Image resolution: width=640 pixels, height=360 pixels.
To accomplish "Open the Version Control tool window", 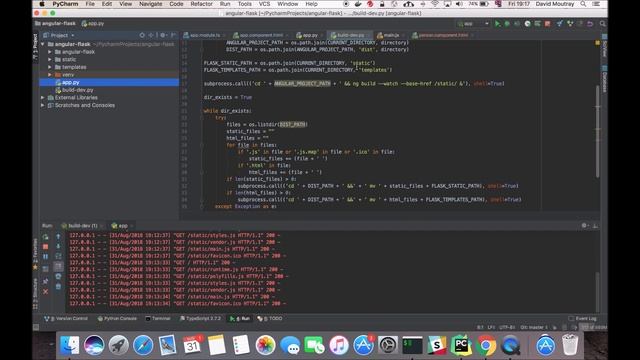I will (x=66, y=318).
